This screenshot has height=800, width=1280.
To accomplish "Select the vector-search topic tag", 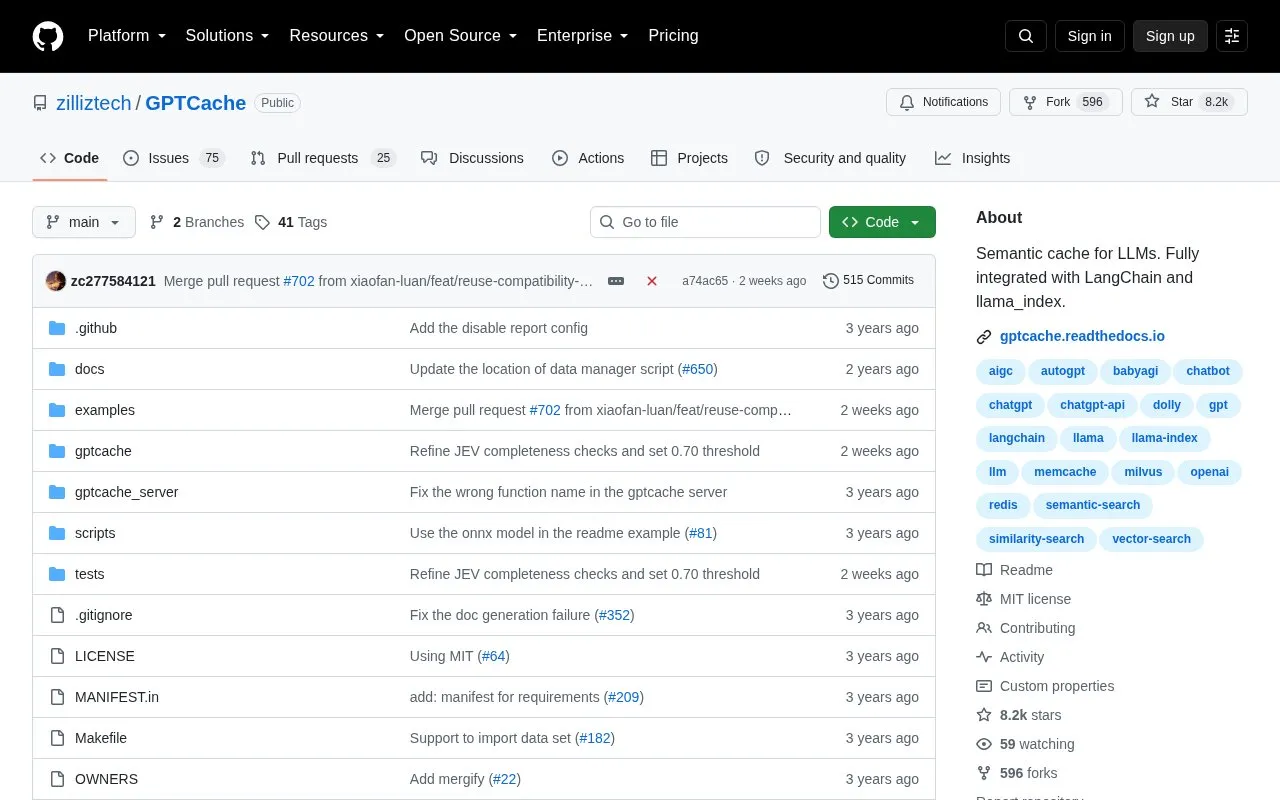I will point(1151,539).
